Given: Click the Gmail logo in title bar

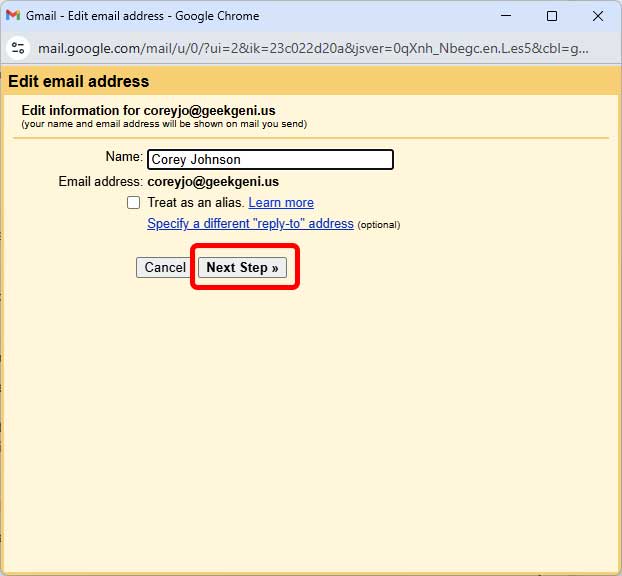Looking at the screenshot, I should click(13, 15).
